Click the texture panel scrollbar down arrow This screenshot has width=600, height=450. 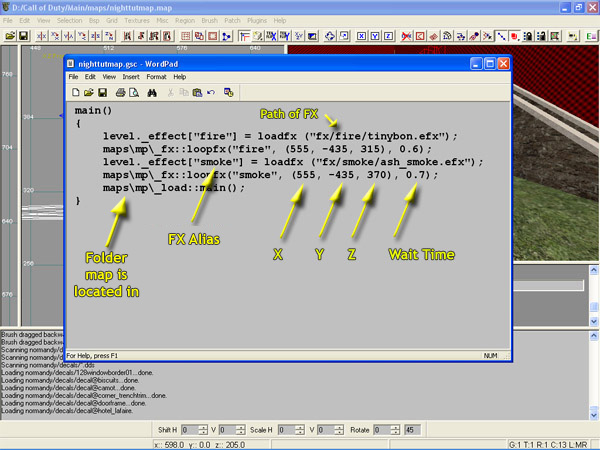[x=593, y=321]
